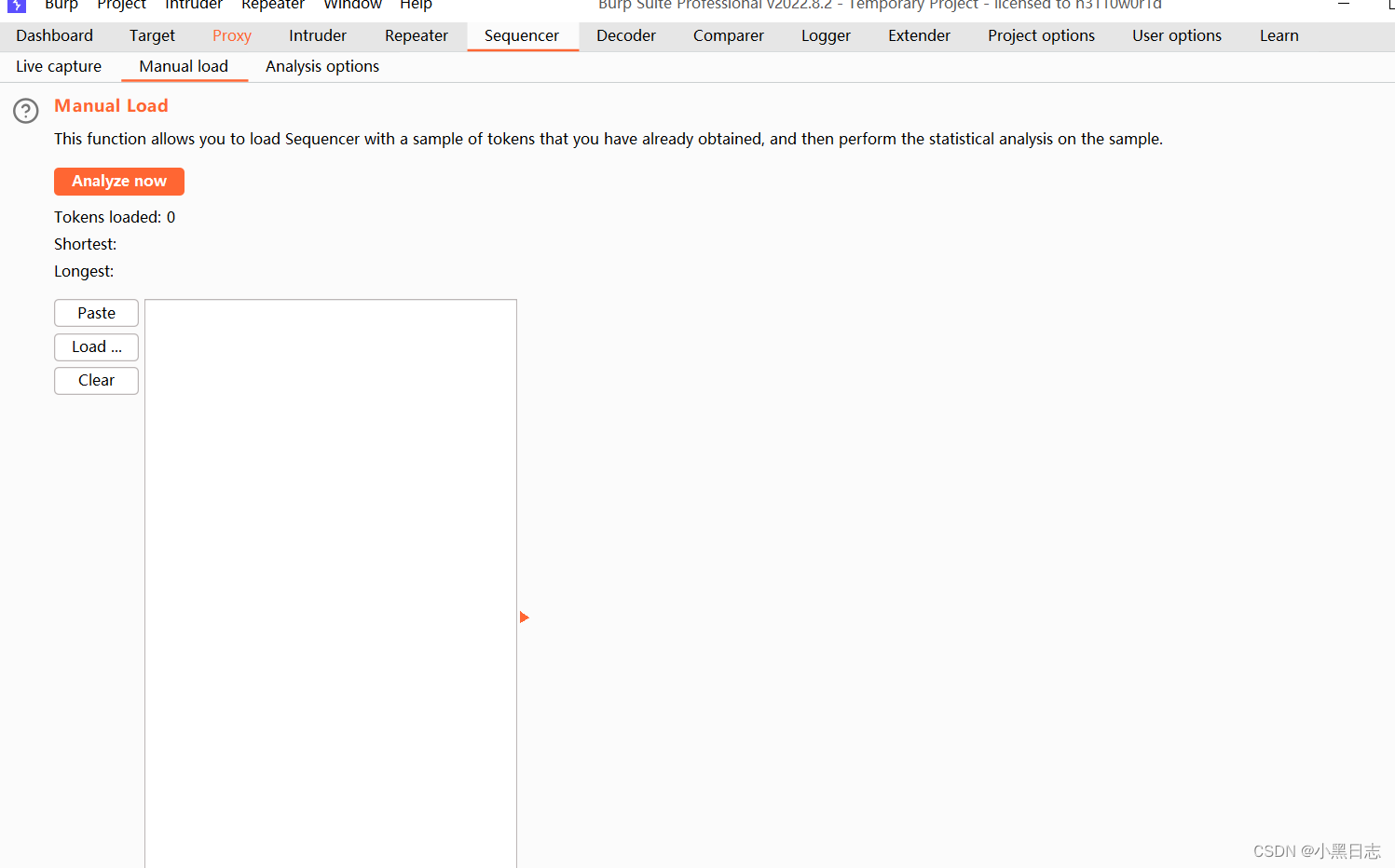The height and width of the screenshot is (868, 1395).
Task: Click the Load ... button
Action: coord(96,346)
